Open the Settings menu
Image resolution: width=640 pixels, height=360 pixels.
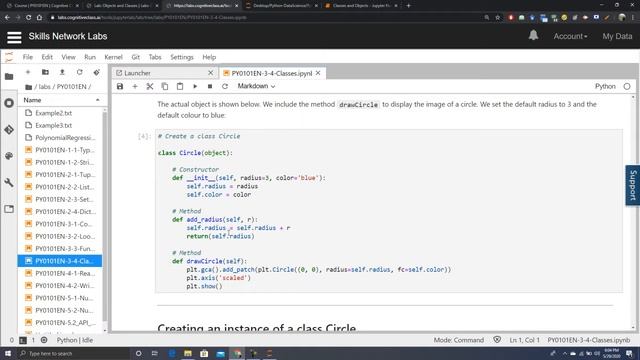[x=182, y=57]
